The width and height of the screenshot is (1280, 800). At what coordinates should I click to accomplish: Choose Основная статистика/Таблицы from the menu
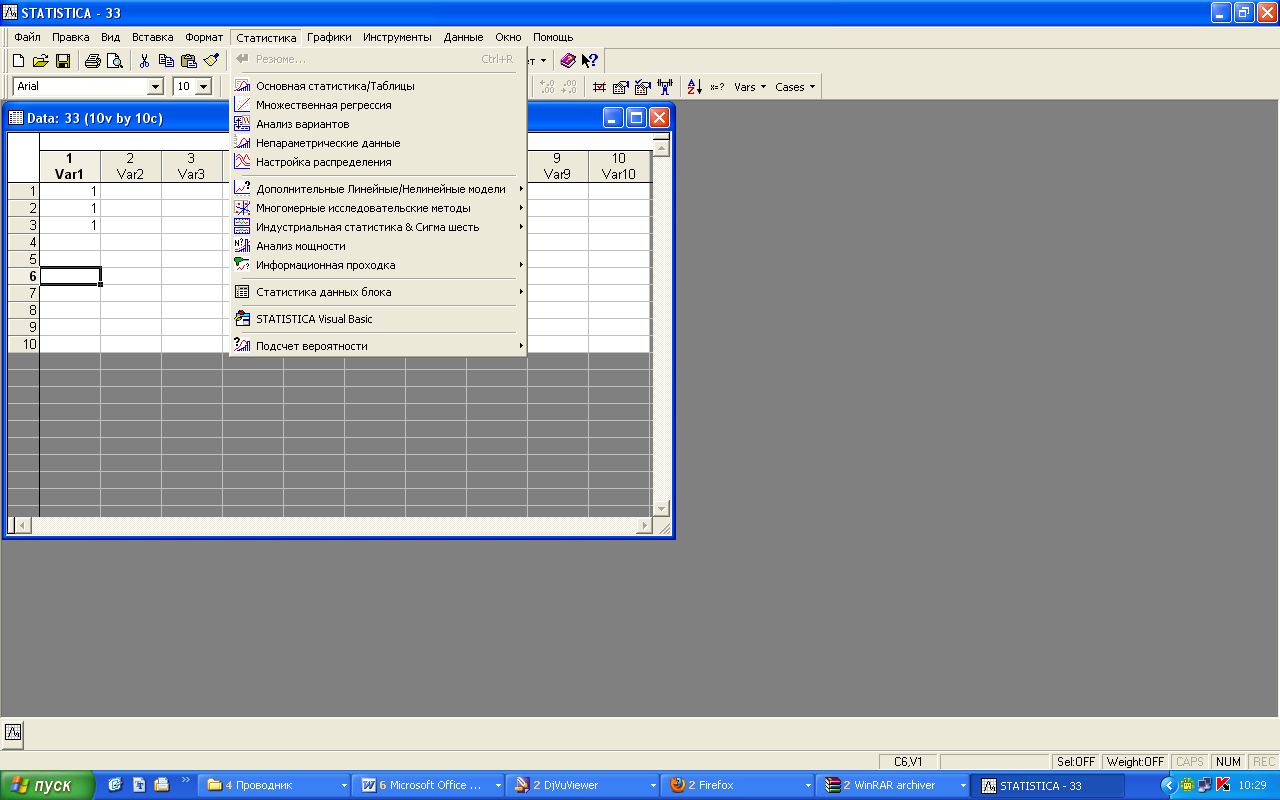coord(379,86)
